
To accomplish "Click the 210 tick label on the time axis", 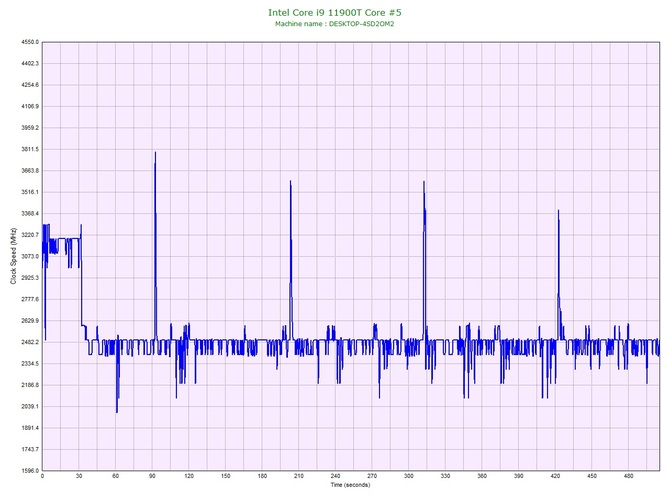I will (299, 476).
